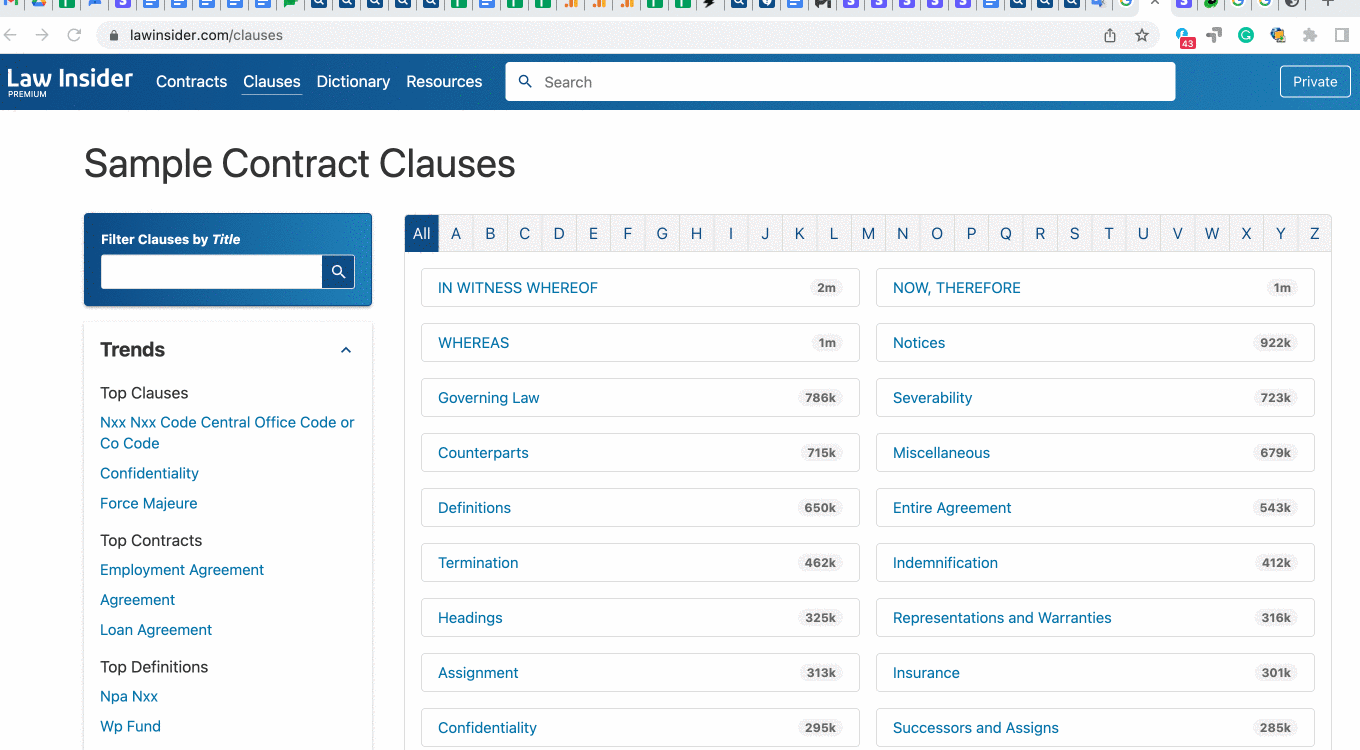1360x750 pixels.
Task: Open the Entire Agreement clause
Action: (x=1095, y=508)
